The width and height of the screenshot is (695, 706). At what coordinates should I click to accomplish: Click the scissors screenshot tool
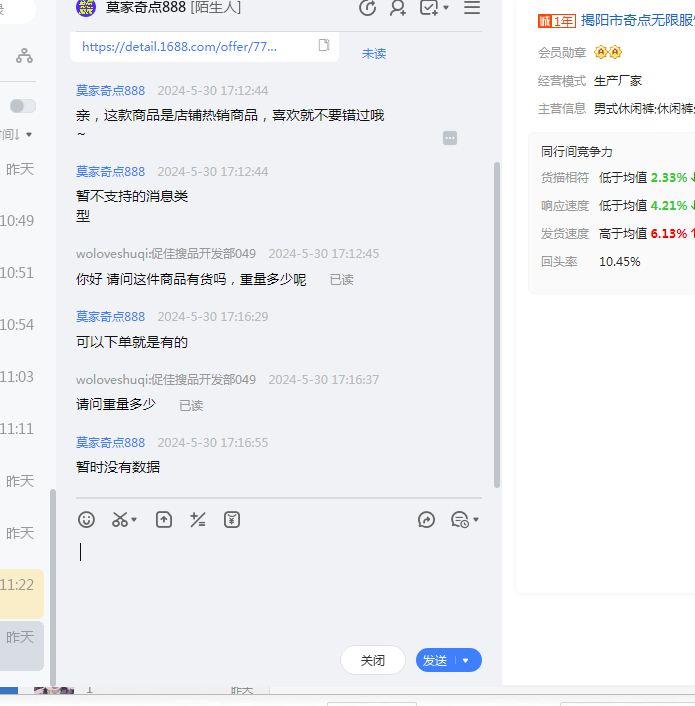tap(120, 520)
